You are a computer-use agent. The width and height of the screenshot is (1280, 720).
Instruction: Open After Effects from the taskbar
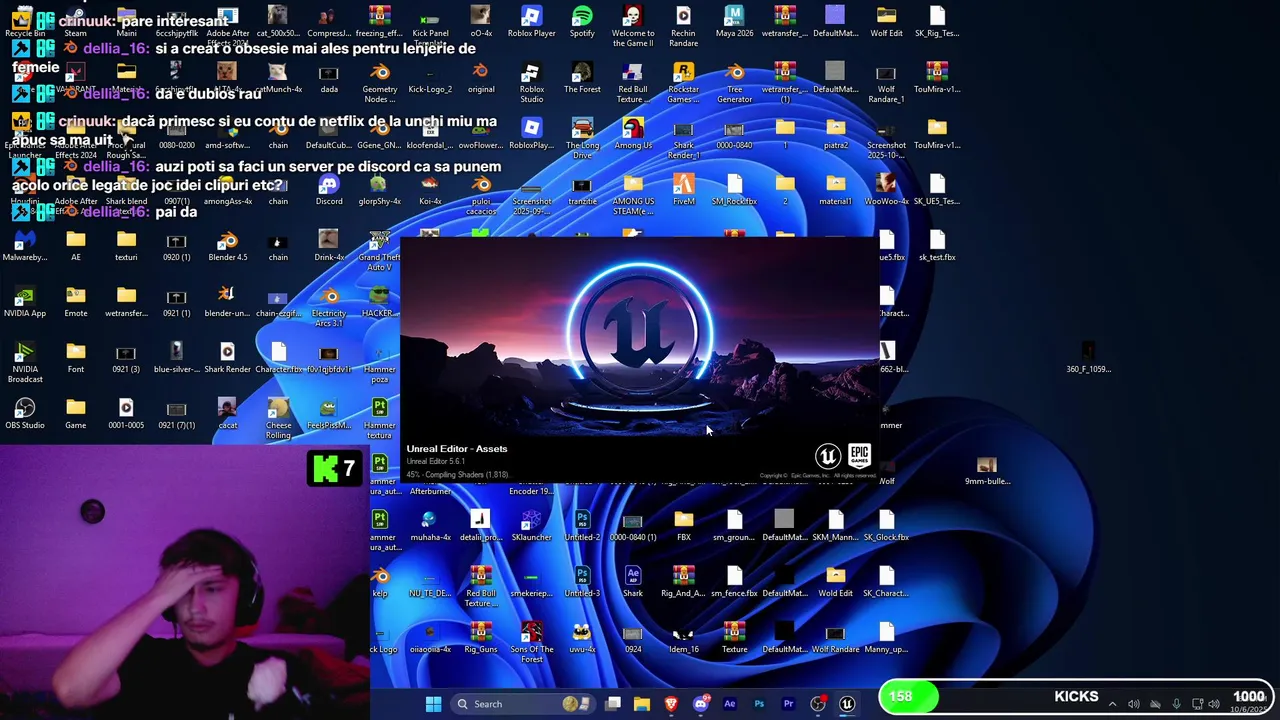[x=729, y=704]
